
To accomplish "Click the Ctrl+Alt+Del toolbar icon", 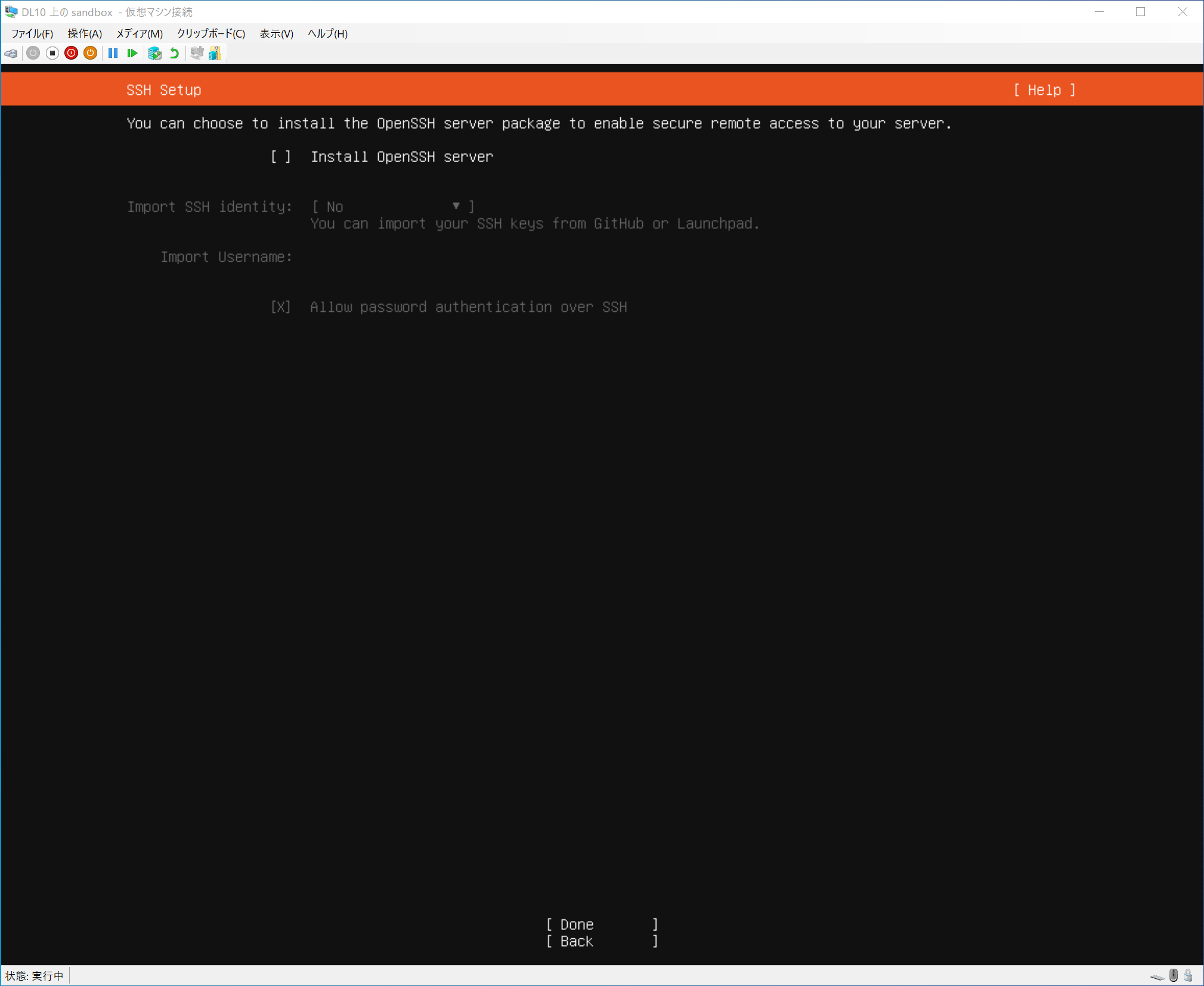I will click(x=11, y=54).
